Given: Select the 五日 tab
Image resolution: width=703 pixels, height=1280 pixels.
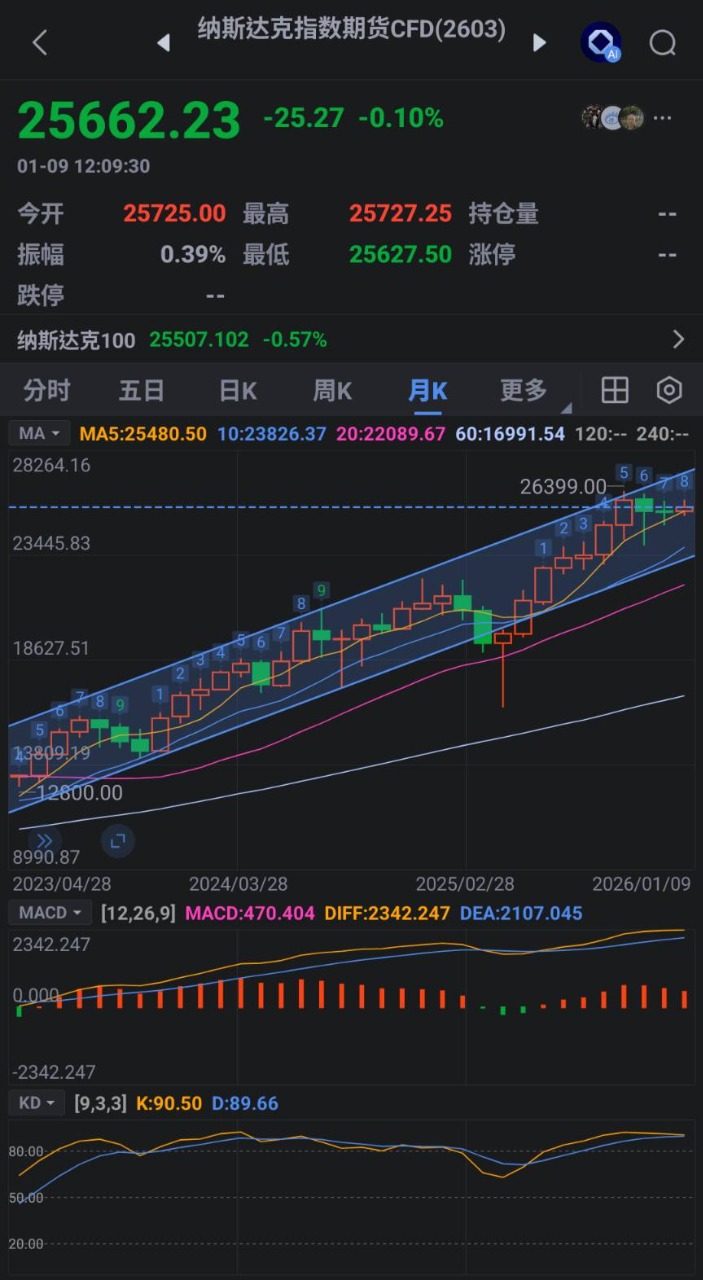Looking at the screenshot, I should pyautogui.click(x=141, y=390).
